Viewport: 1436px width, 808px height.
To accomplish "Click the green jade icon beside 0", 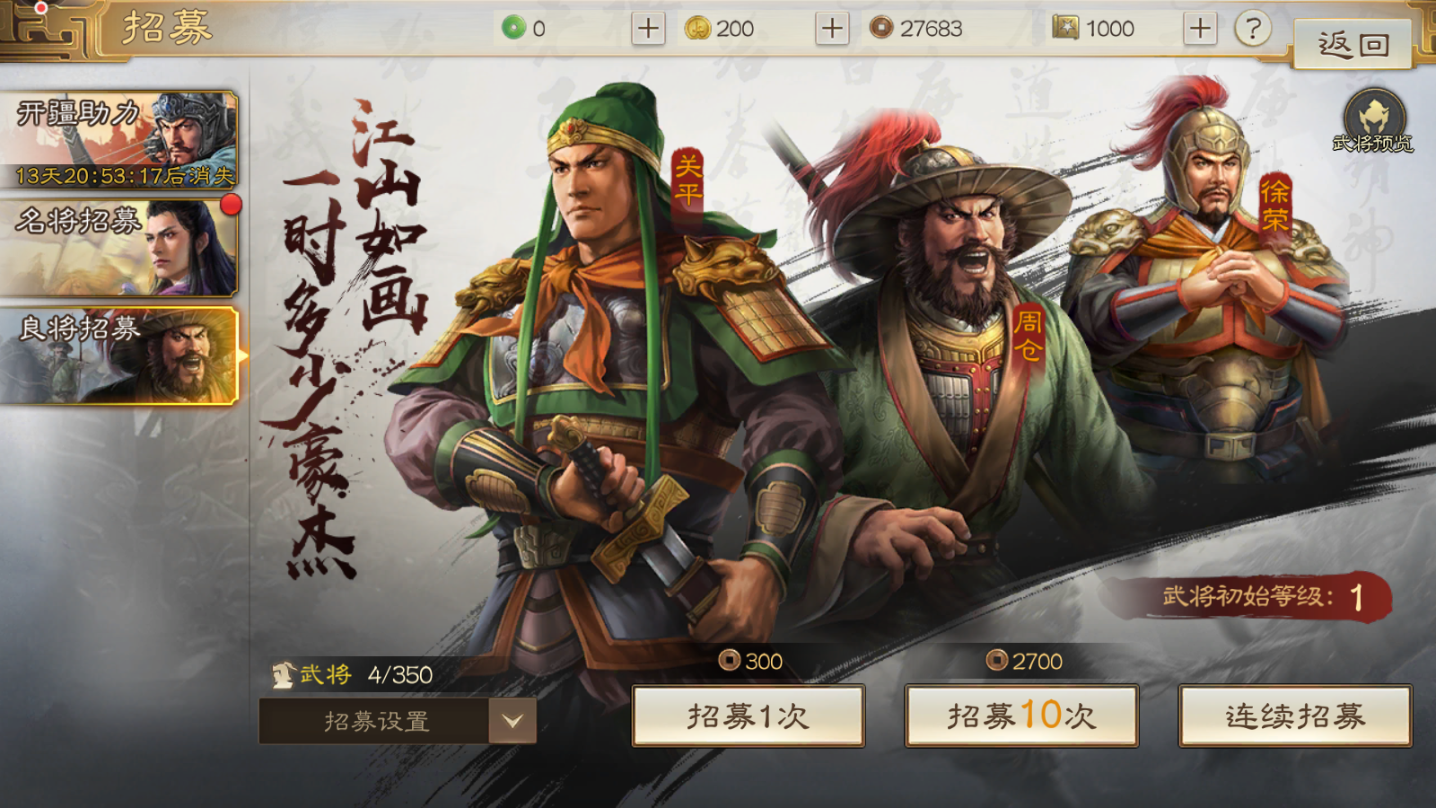I will [513, 28].
